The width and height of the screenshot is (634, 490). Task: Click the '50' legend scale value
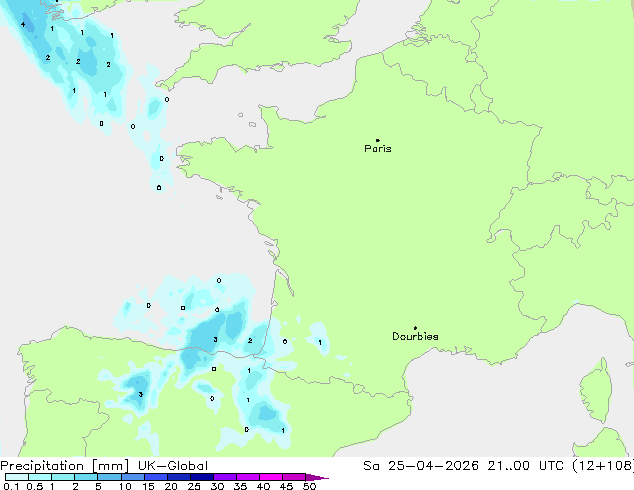pyautogui.click(x=309, y=486)
